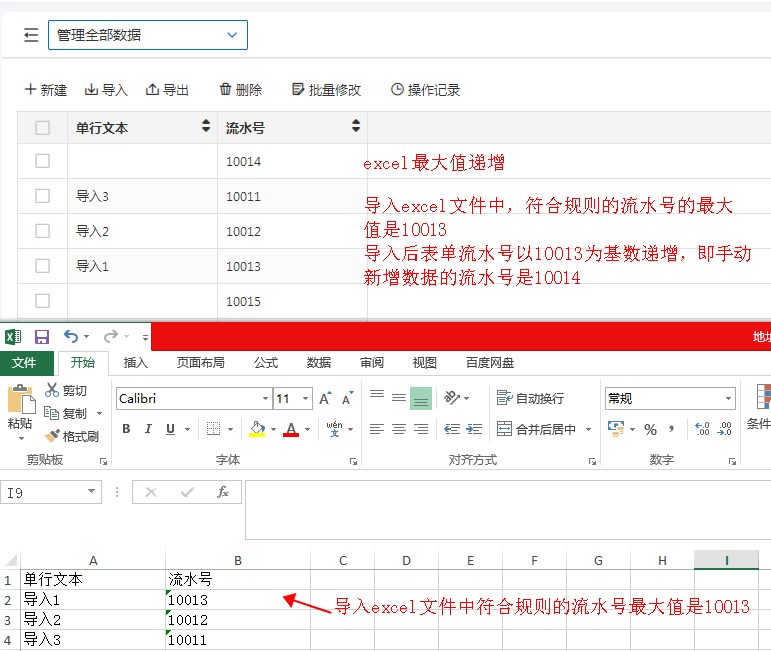The image size is (771, 651).
Task: Click the yellow fill color button
Action: (x=257, y=429)
